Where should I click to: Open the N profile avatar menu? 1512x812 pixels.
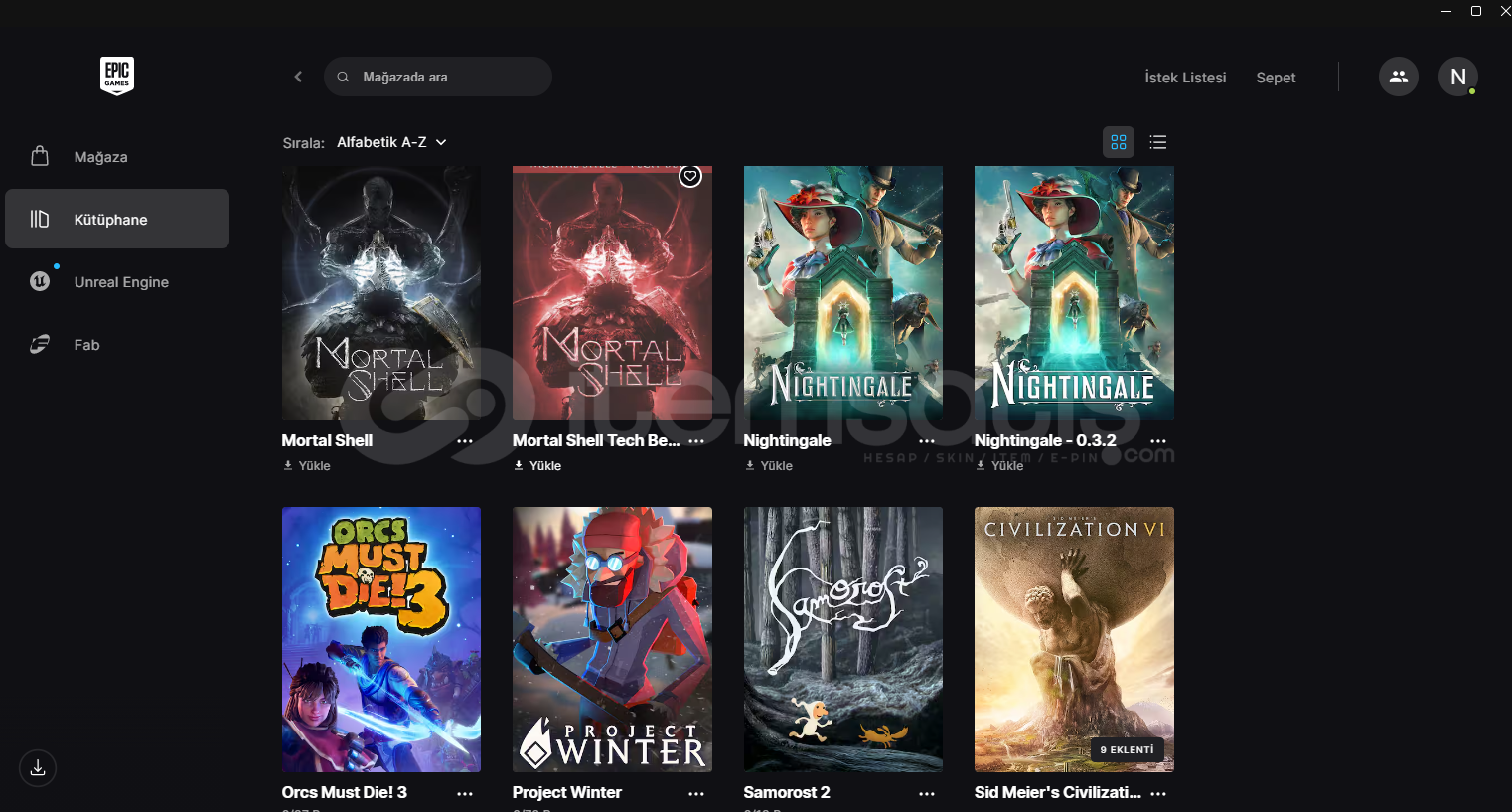click(x=1458, y=77)
